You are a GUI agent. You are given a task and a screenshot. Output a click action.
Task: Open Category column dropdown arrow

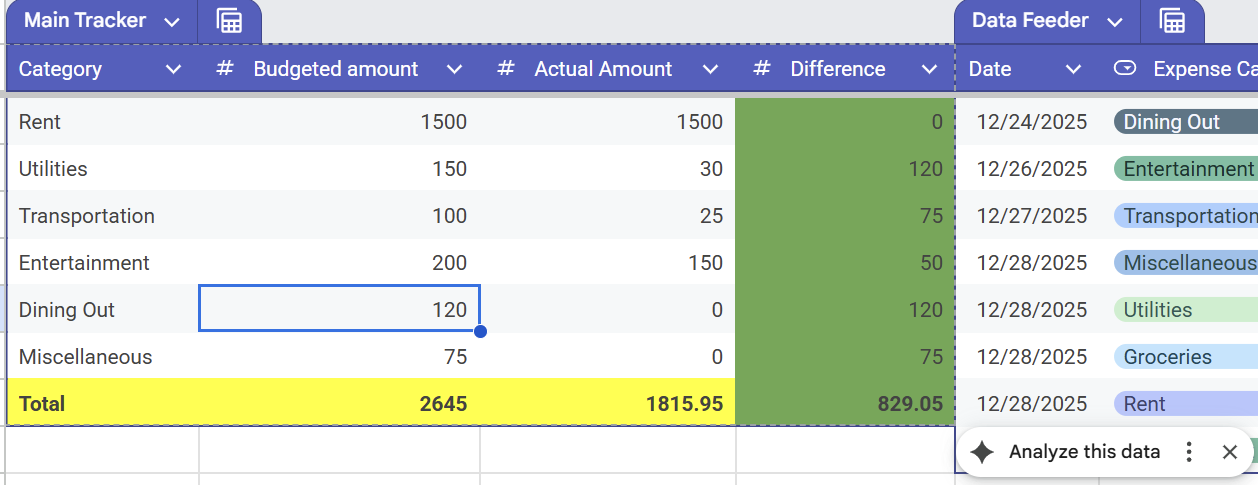coord(173,69)
